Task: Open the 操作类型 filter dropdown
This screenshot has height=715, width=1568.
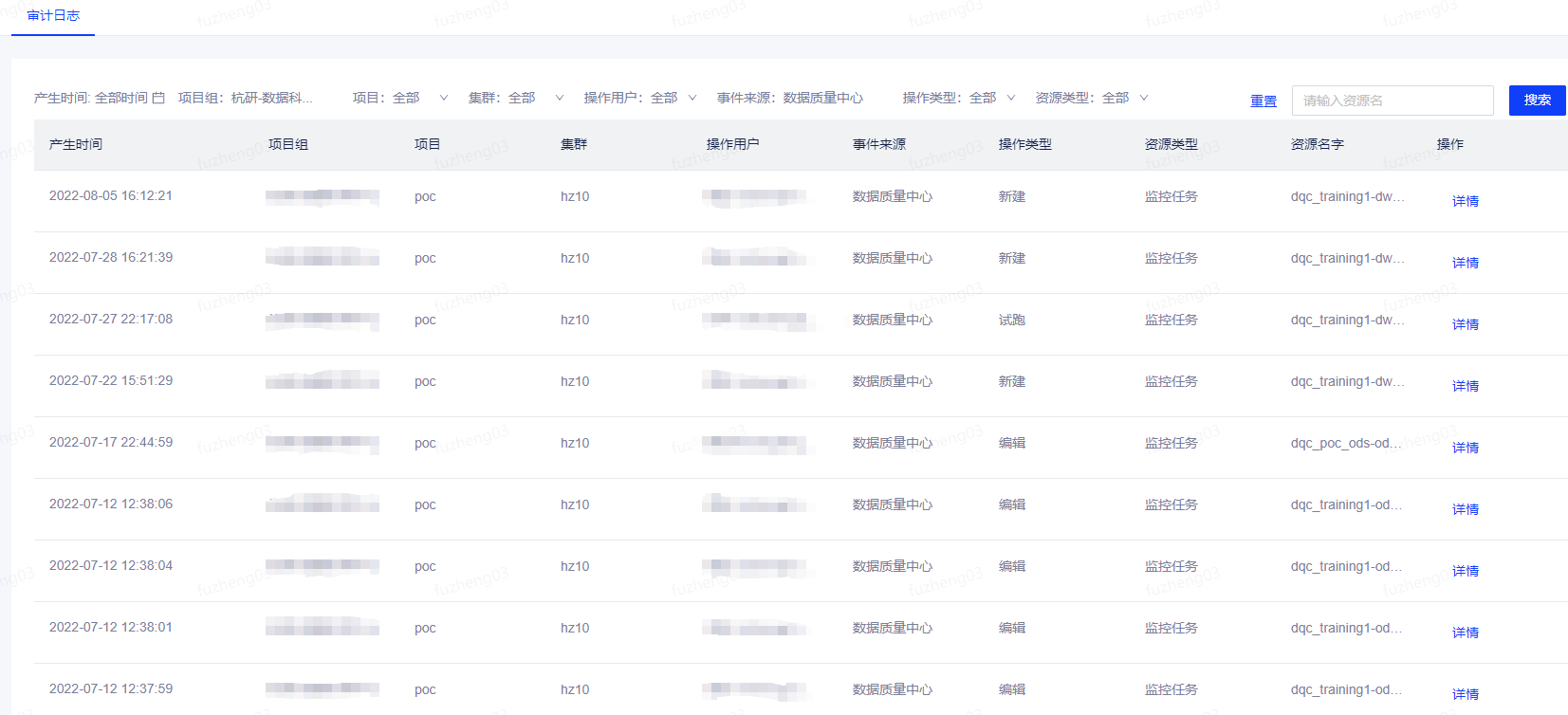Action: click(959, 98)
